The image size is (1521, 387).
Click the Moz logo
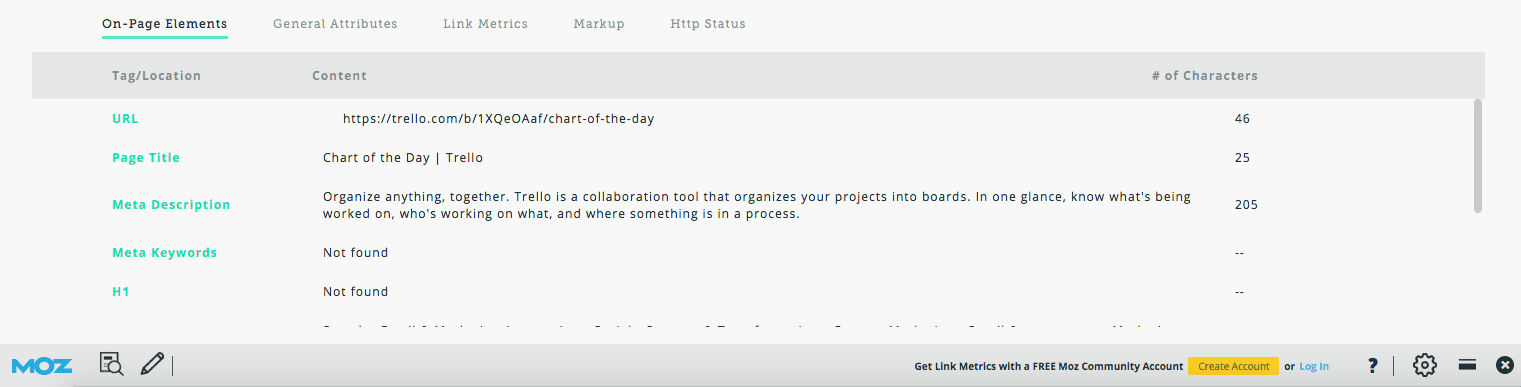click(x=41, y=365)
